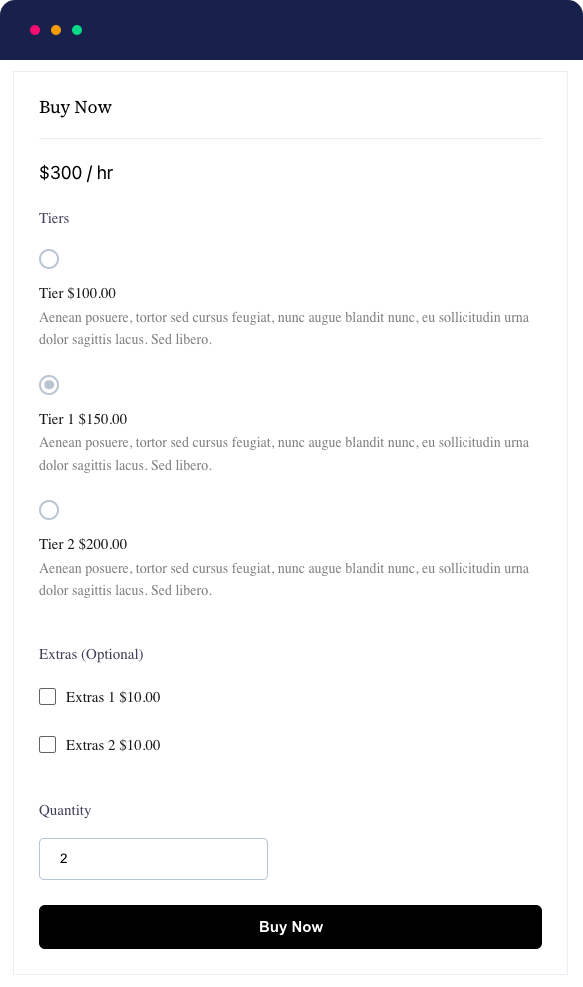The width and height of the screenshot is (583, 987).
Task: Click inside the Quantity input field
Action: pyautogui.click(x=153, y=859)
